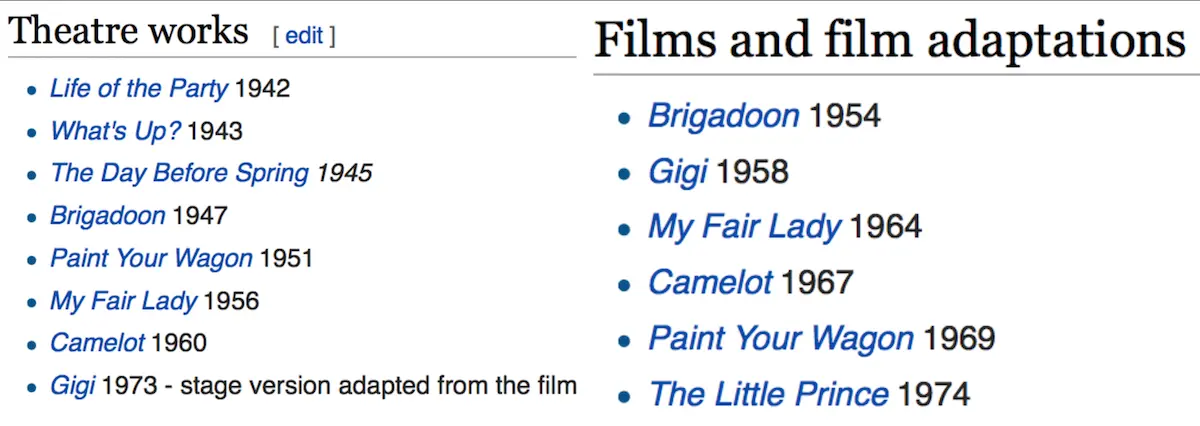Open the My Fair Lady 1964 film link
This screenshot has height=426, width=1200.
click(x=744, y=227)
